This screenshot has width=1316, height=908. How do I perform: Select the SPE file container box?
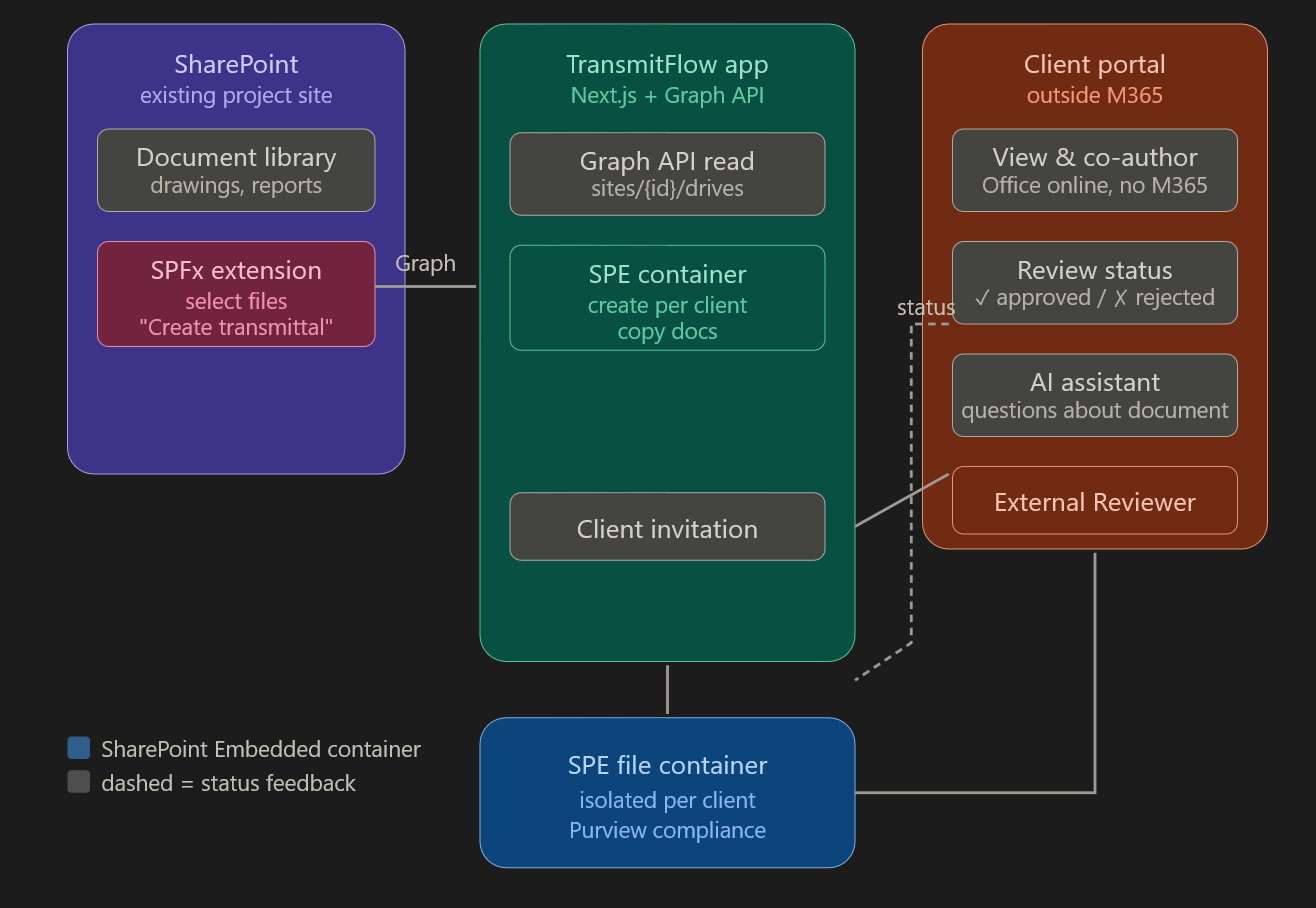click(667, 793)
